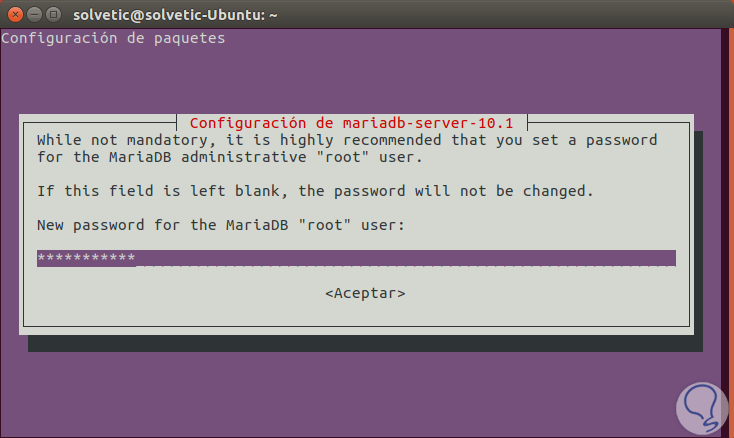This screenshot has width=734, height=438.
Task: Click the Configuración de paquetes header text
Action: (113, 38)
